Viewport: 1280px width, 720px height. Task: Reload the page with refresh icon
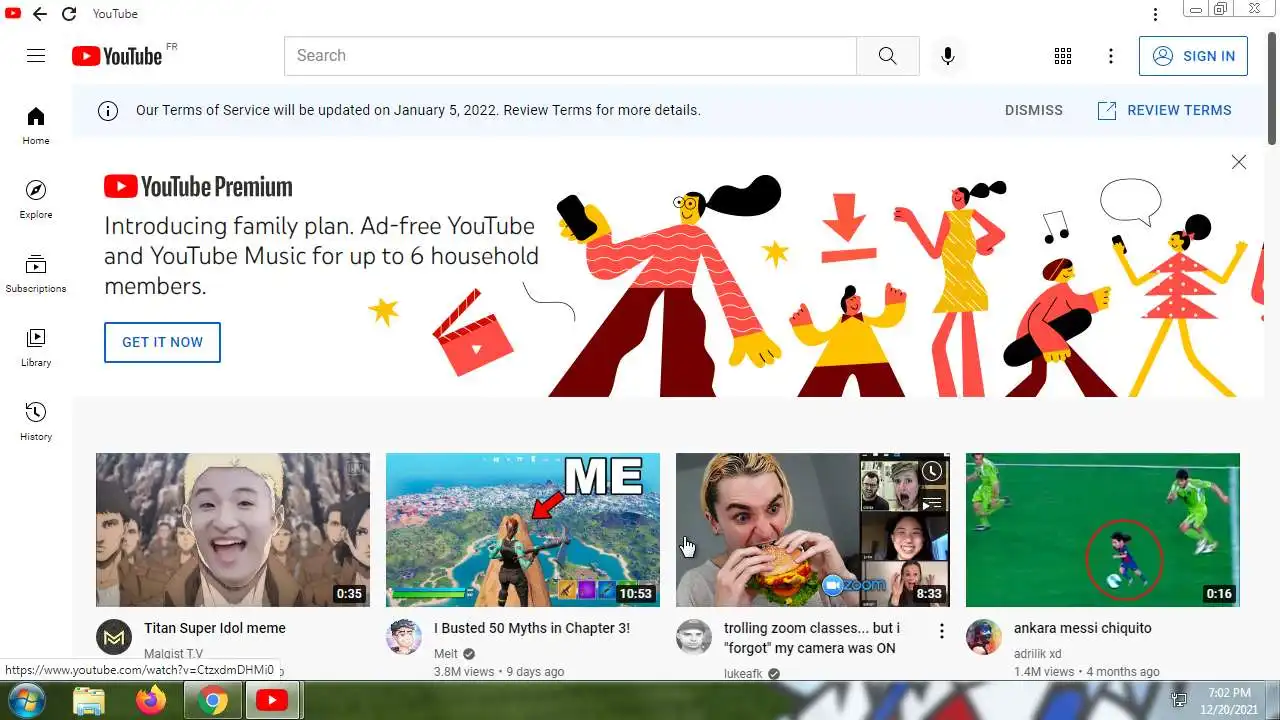[69, 14]
